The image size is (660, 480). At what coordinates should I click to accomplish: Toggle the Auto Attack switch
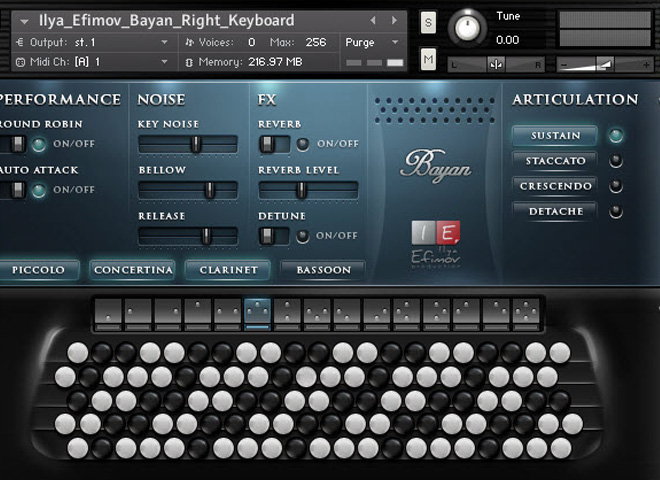[13, 190]
